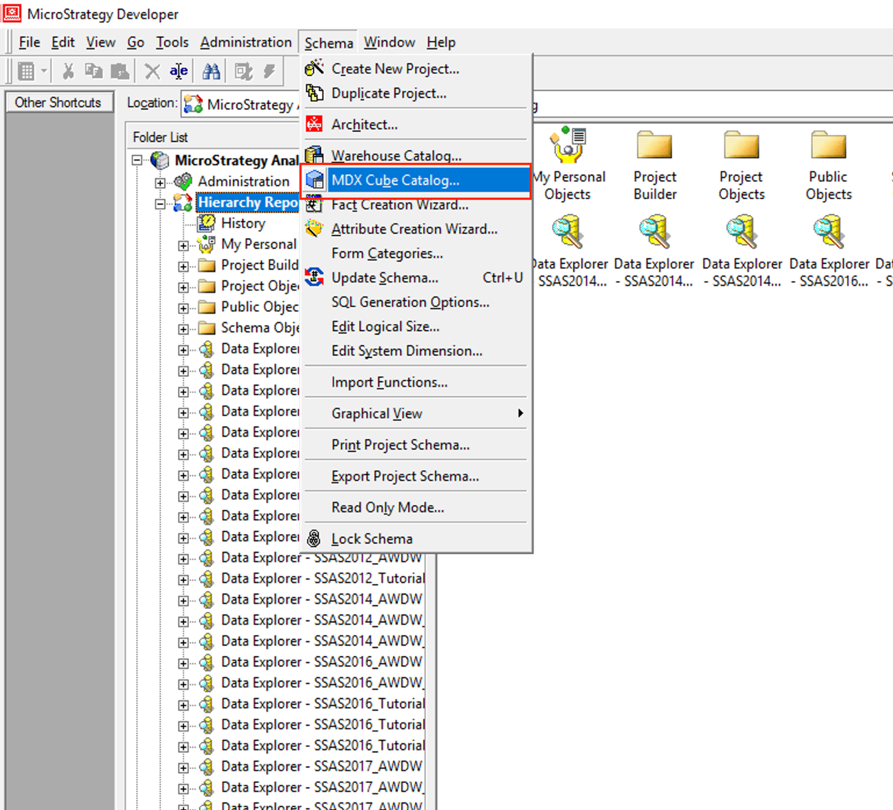Choose MDX Cube Catalog from Schema menu

click(395, 181)
